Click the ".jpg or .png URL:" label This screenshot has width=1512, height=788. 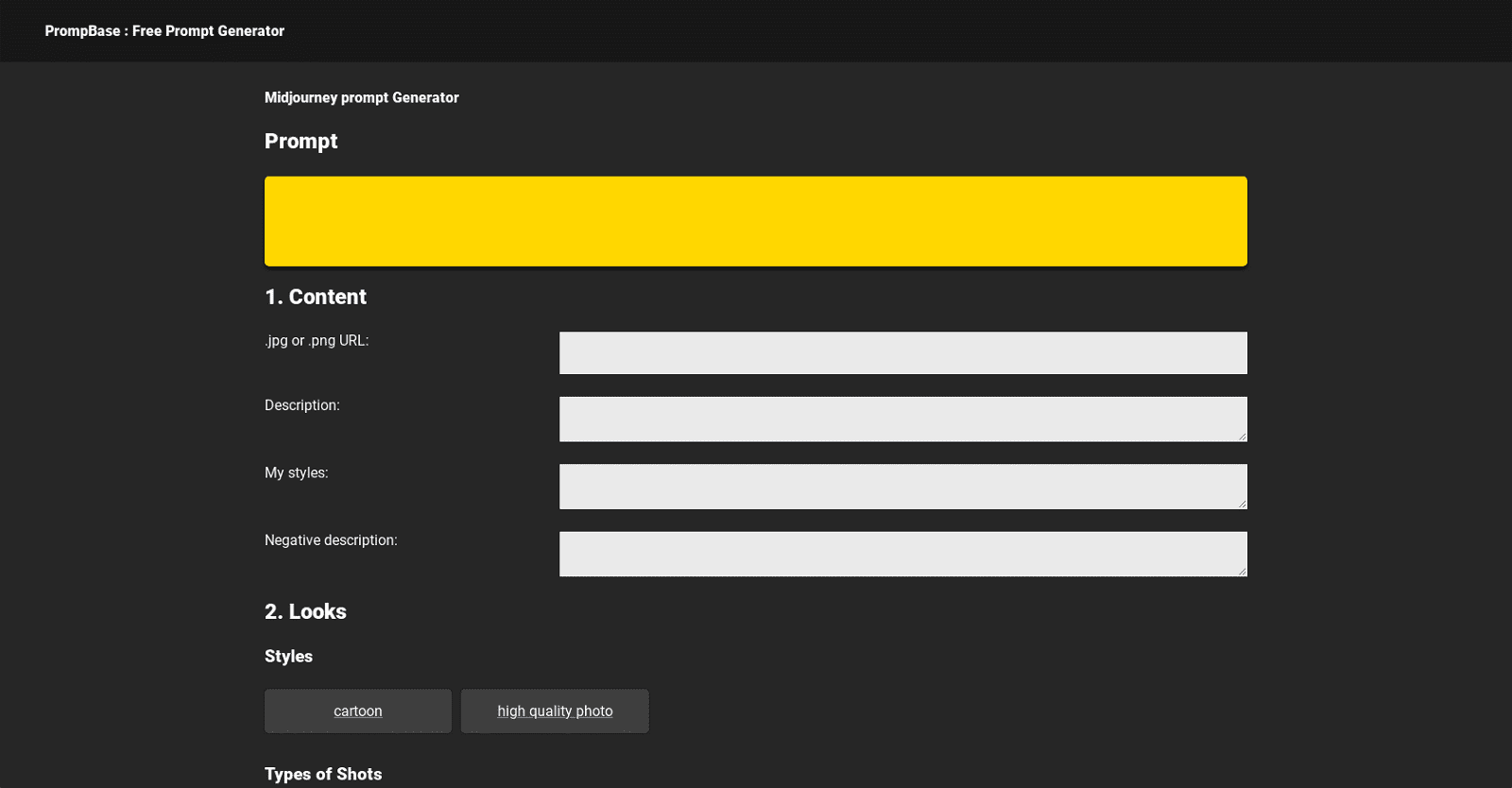coord(317,340)
